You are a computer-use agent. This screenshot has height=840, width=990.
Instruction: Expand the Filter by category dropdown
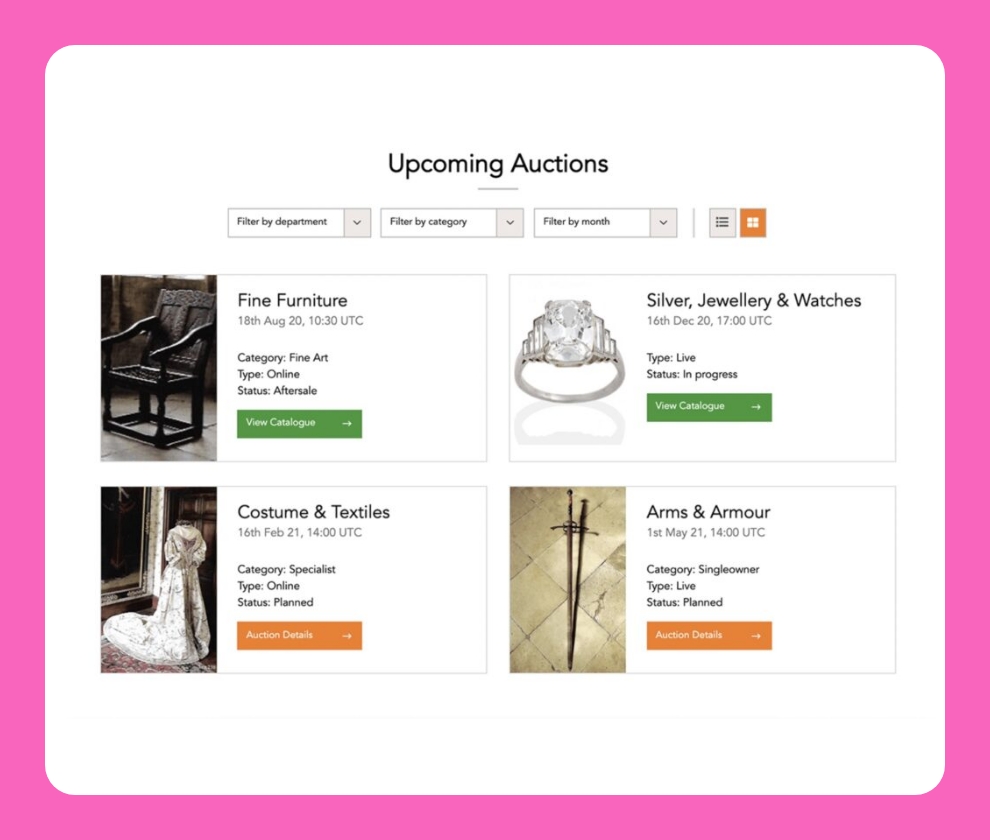[452, 222]
